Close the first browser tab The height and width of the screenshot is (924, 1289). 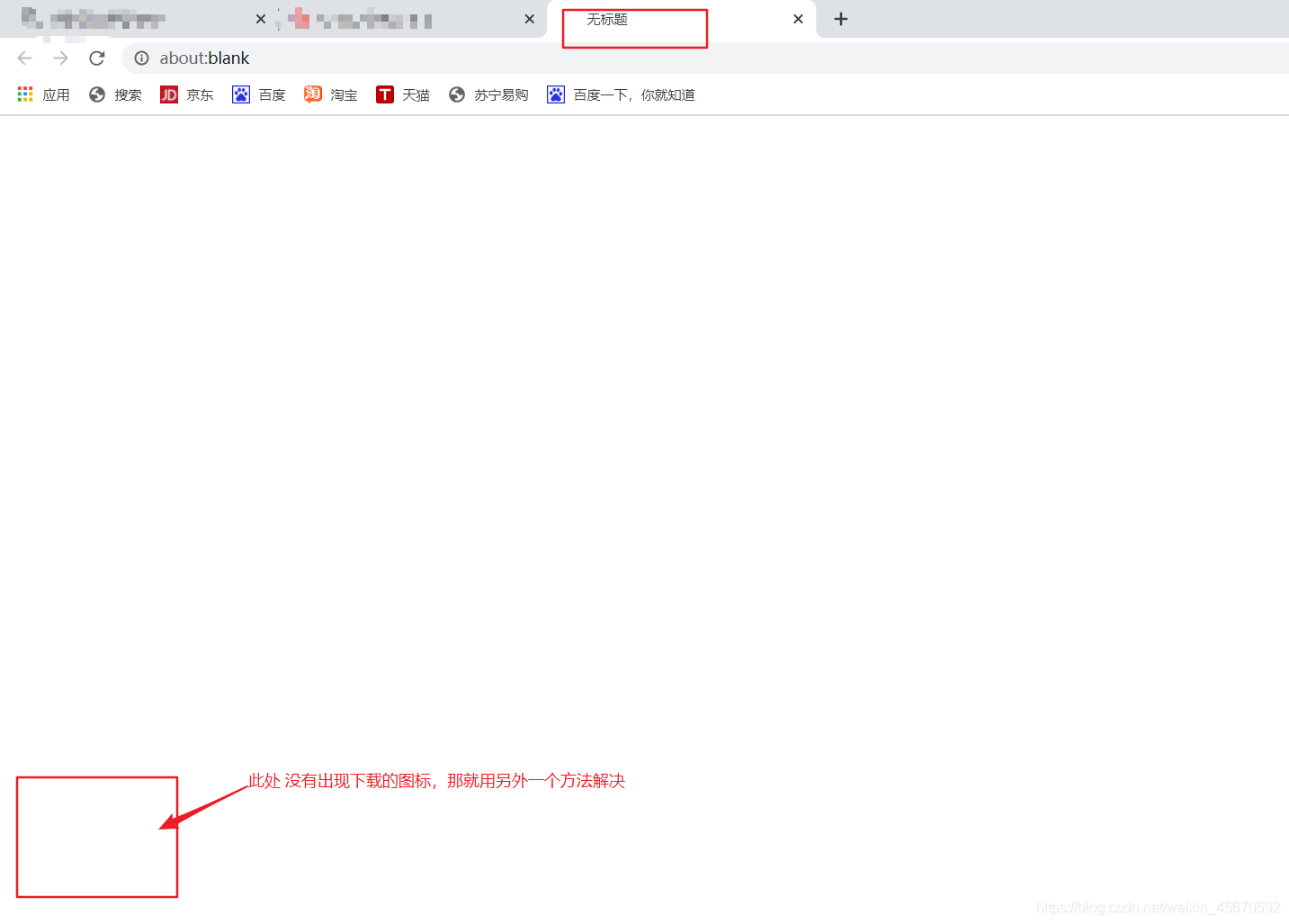261,19
